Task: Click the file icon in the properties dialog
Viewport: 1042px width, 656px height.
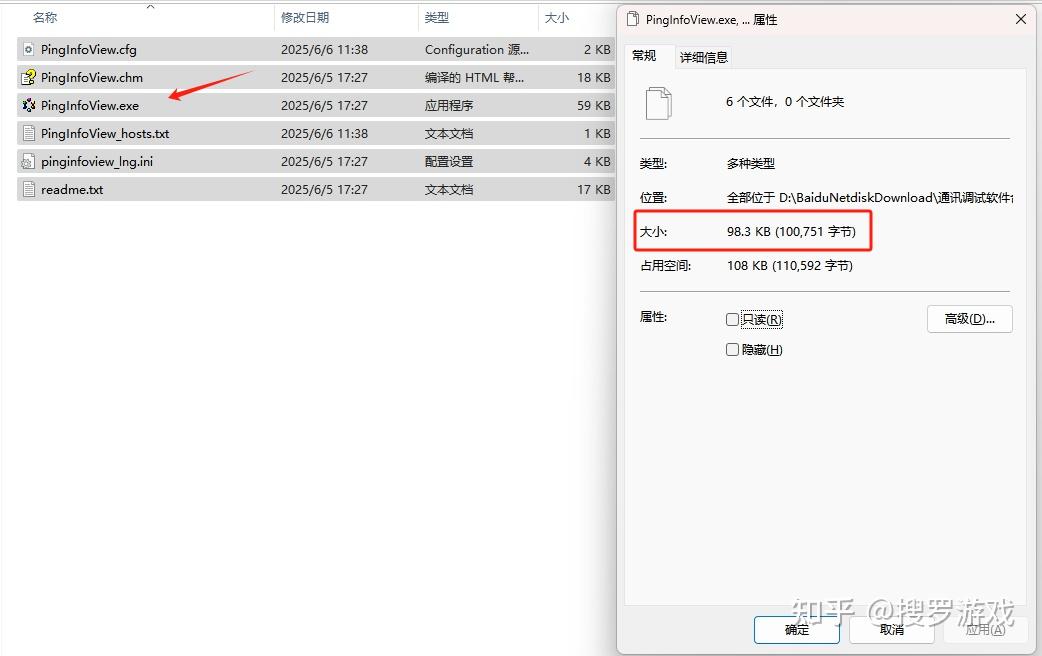Action: (x=657, y=103)
